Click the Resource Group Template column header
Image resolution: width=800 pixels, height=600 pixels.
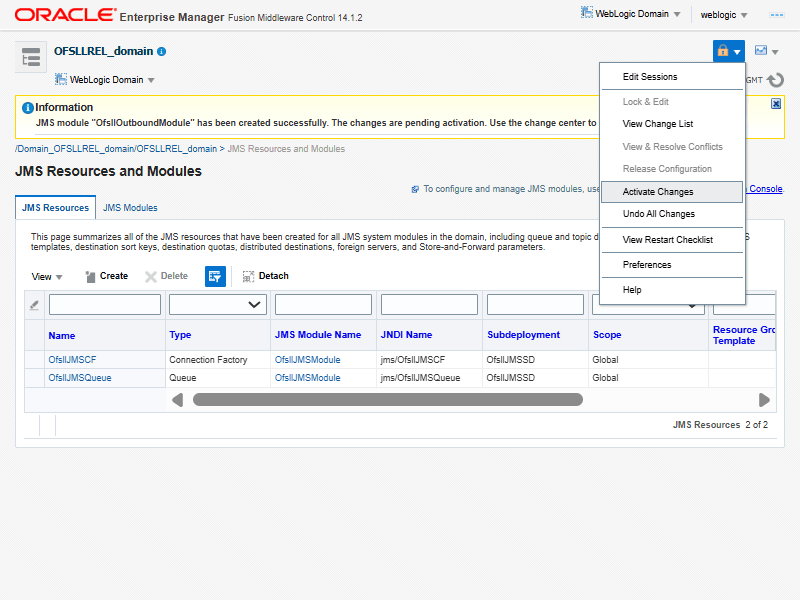[744, 335]
